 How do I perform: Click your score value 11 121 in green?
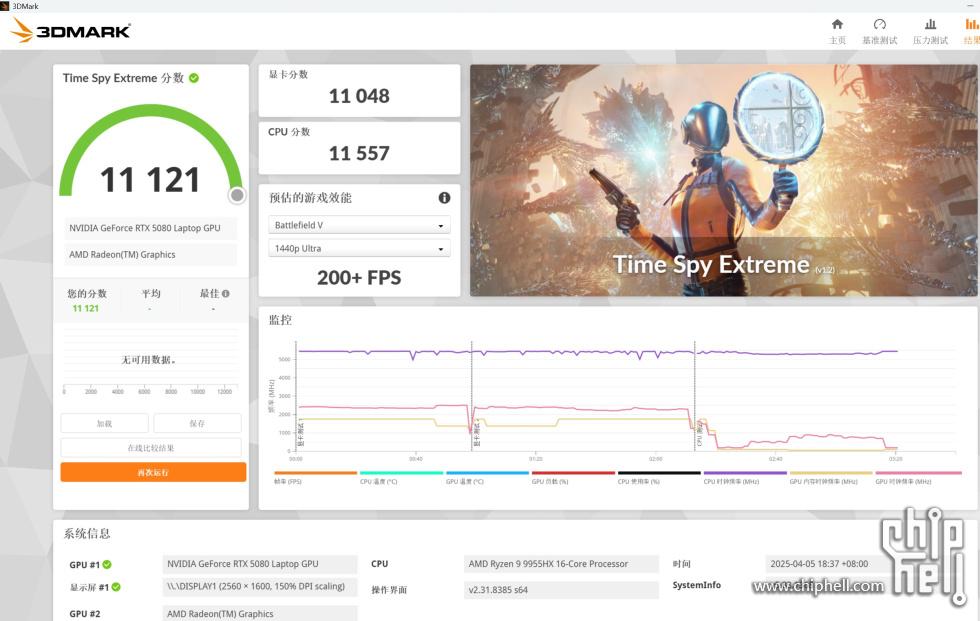tap(86, 308)
